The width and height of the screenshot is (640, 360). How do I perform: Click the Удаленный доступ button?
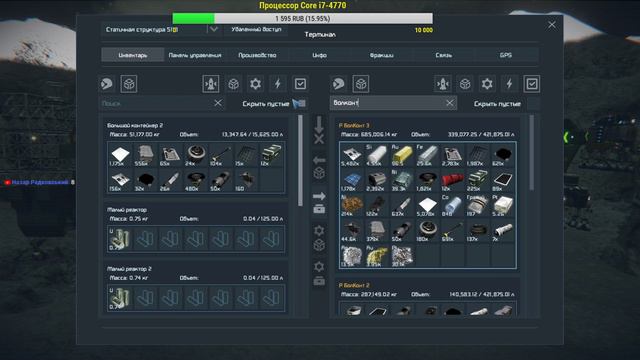click(256, 30)
